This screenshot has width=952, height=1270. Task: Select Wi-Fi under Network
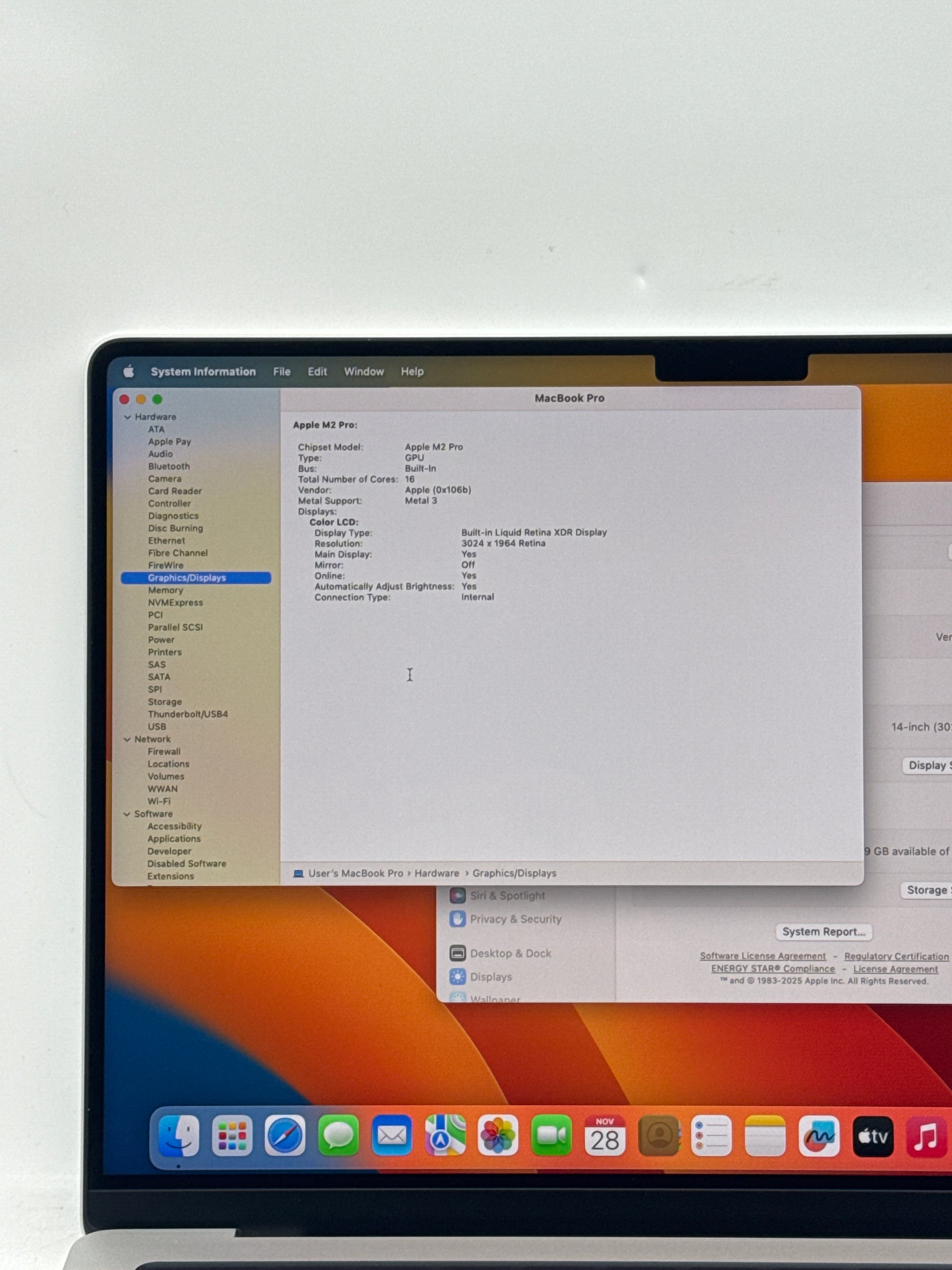tap(159, 802)
